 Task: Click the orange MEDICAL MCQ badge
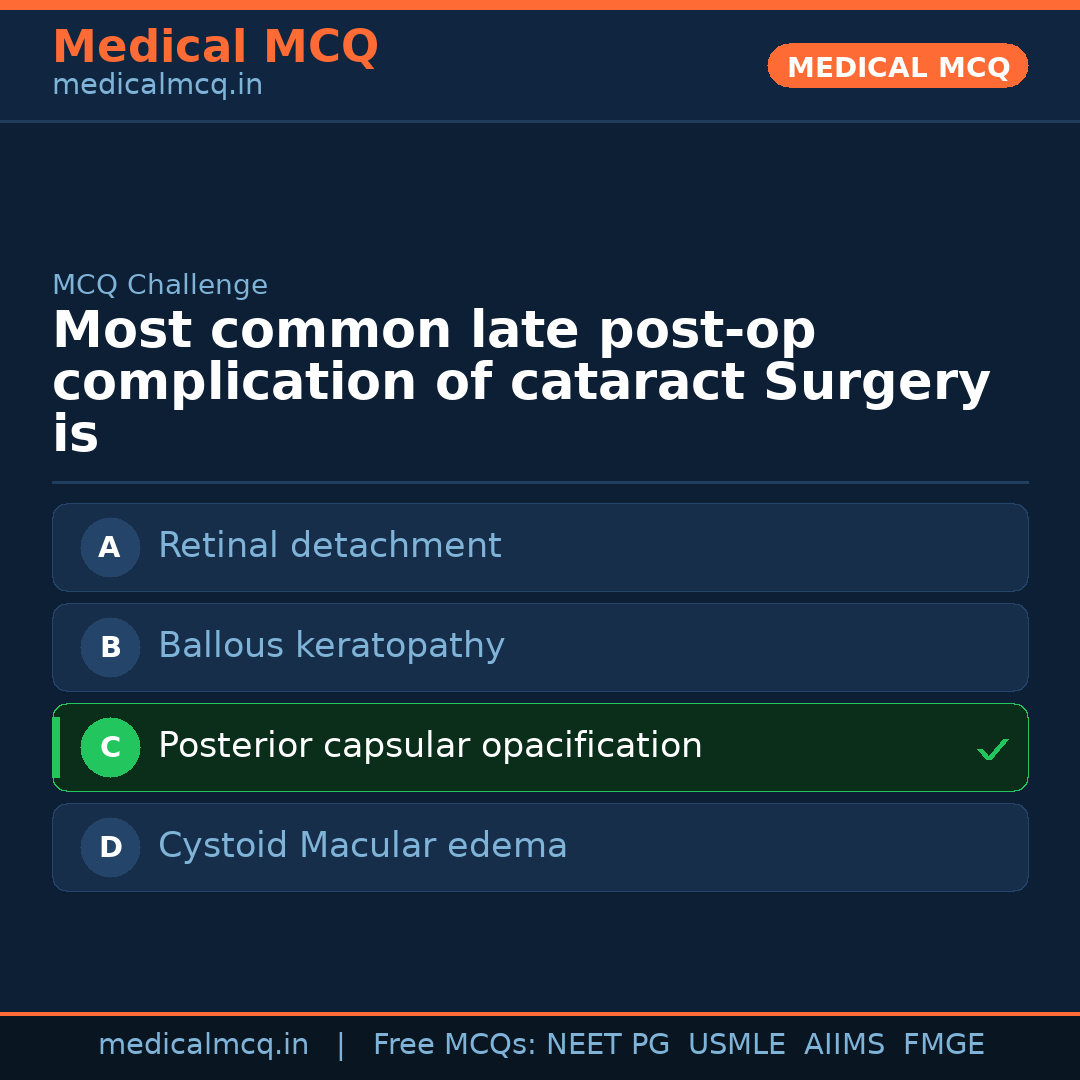click(897, 66)
